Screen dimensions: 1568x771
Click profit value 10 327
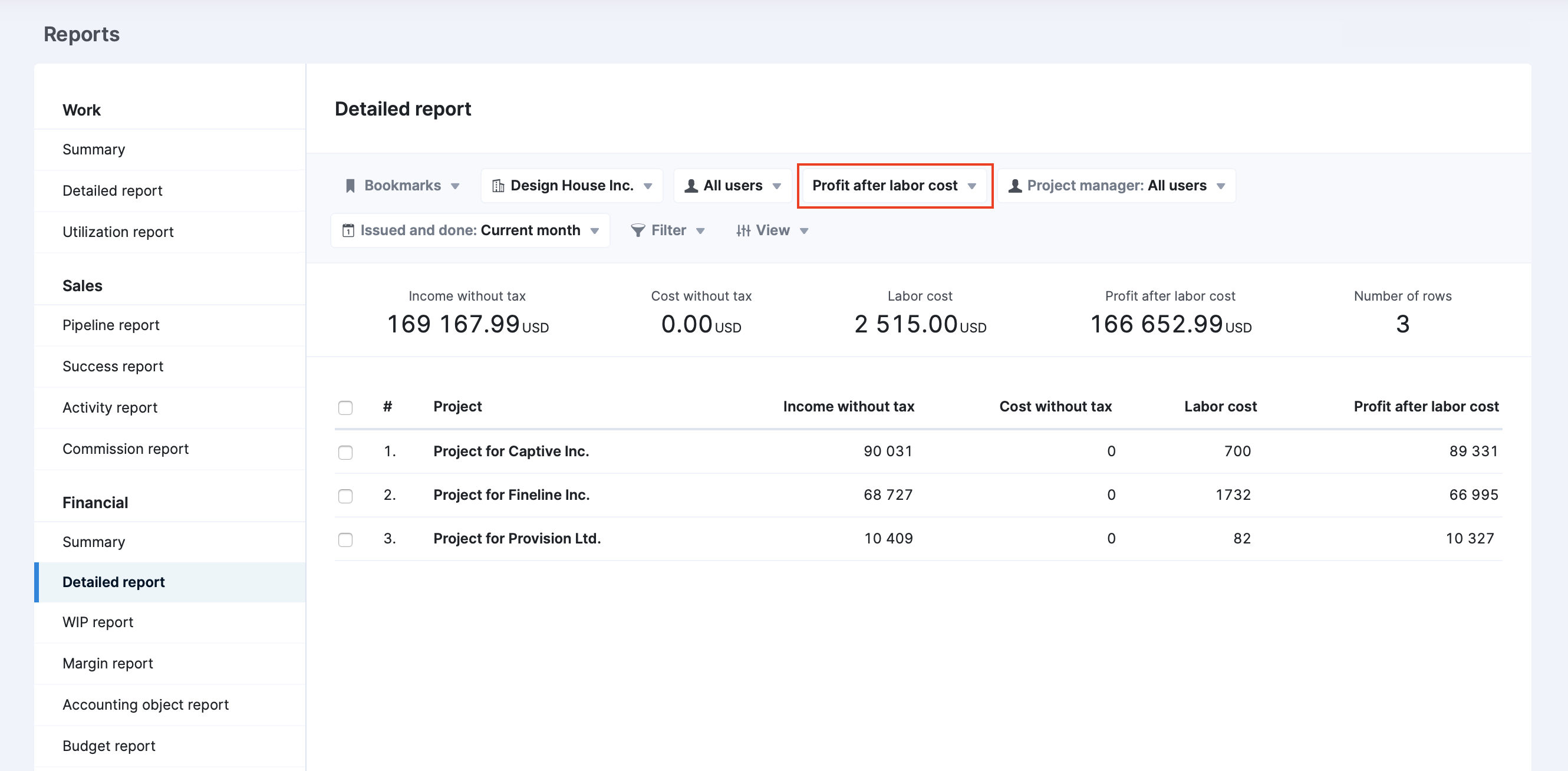(1470, 539)
